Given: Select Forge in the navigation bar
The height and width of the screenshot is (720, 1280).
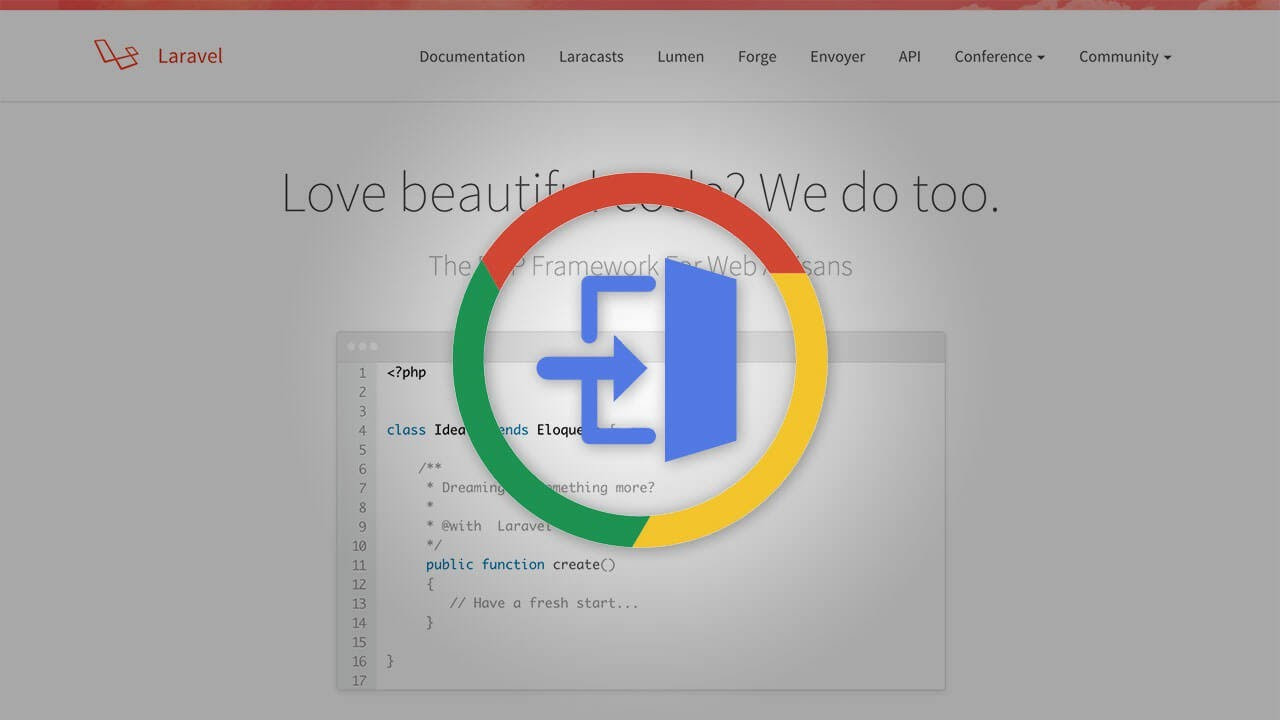Looking at the screenshot, I should pos(757,57).
